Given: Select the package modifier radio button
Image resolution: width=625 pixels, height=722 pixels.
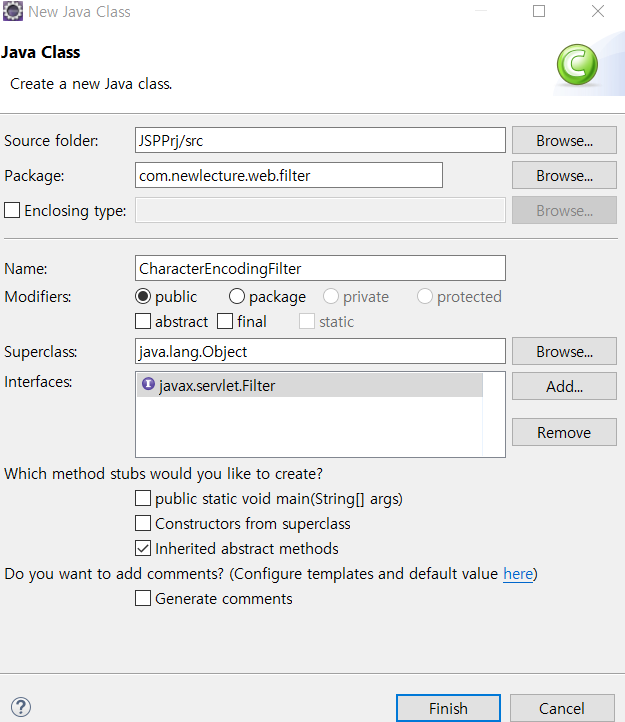Looking at the screenshot, I should tap(237, 297).
